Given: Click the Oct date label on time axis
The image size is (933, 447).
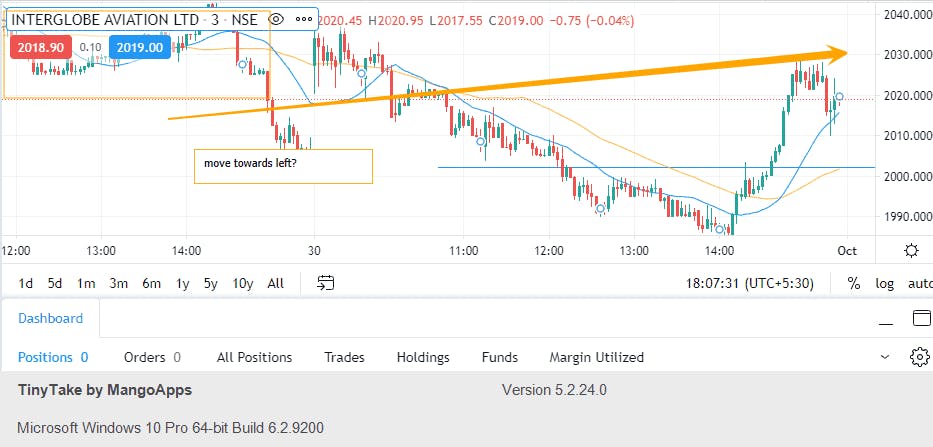Looking at the screenshot, I should click(847, 251).
